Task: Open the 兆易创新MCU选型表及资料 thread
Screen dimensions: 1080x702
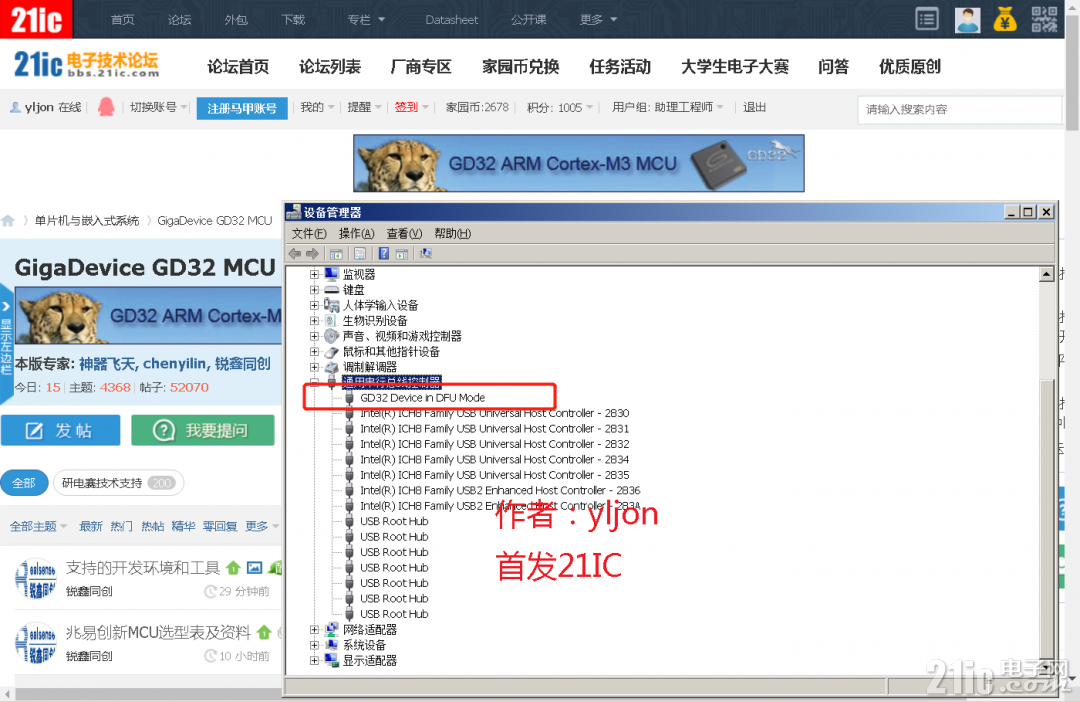Action: (x=158, y=632)
